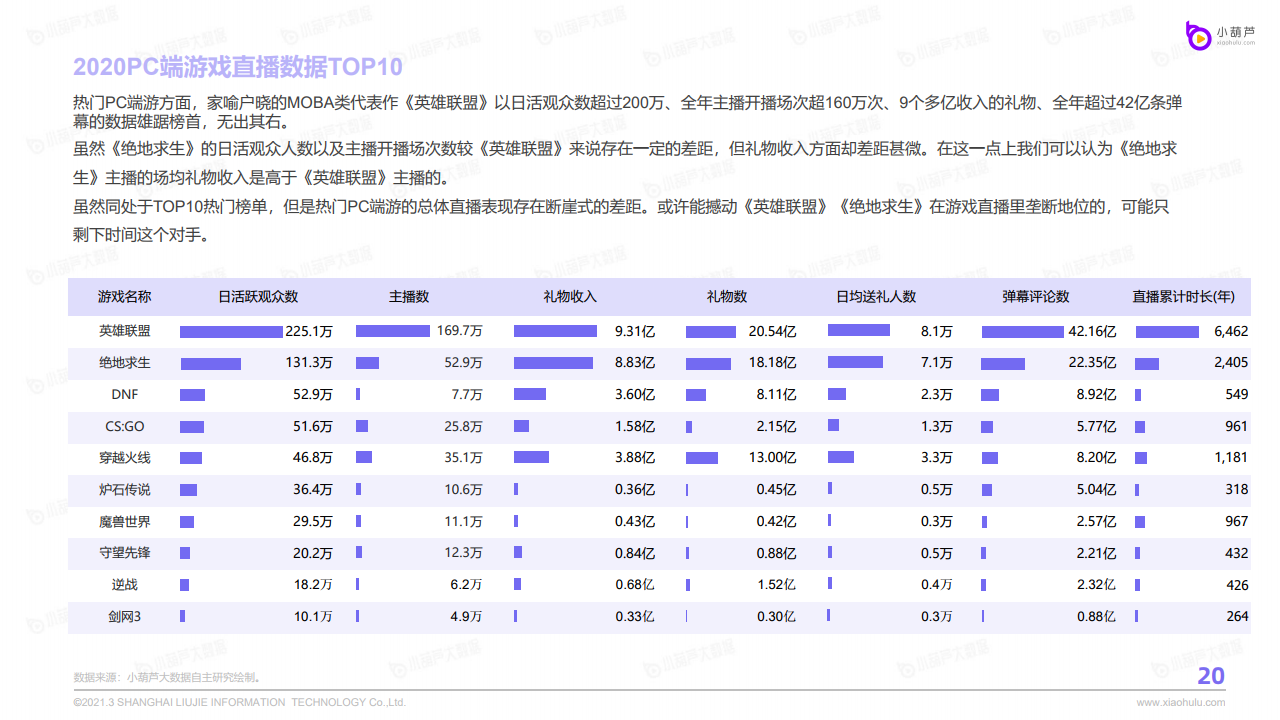Viewport: 1280px width, 720px height.
Task: Click the 169.7万 streamer count value
Action: point(460,331)
